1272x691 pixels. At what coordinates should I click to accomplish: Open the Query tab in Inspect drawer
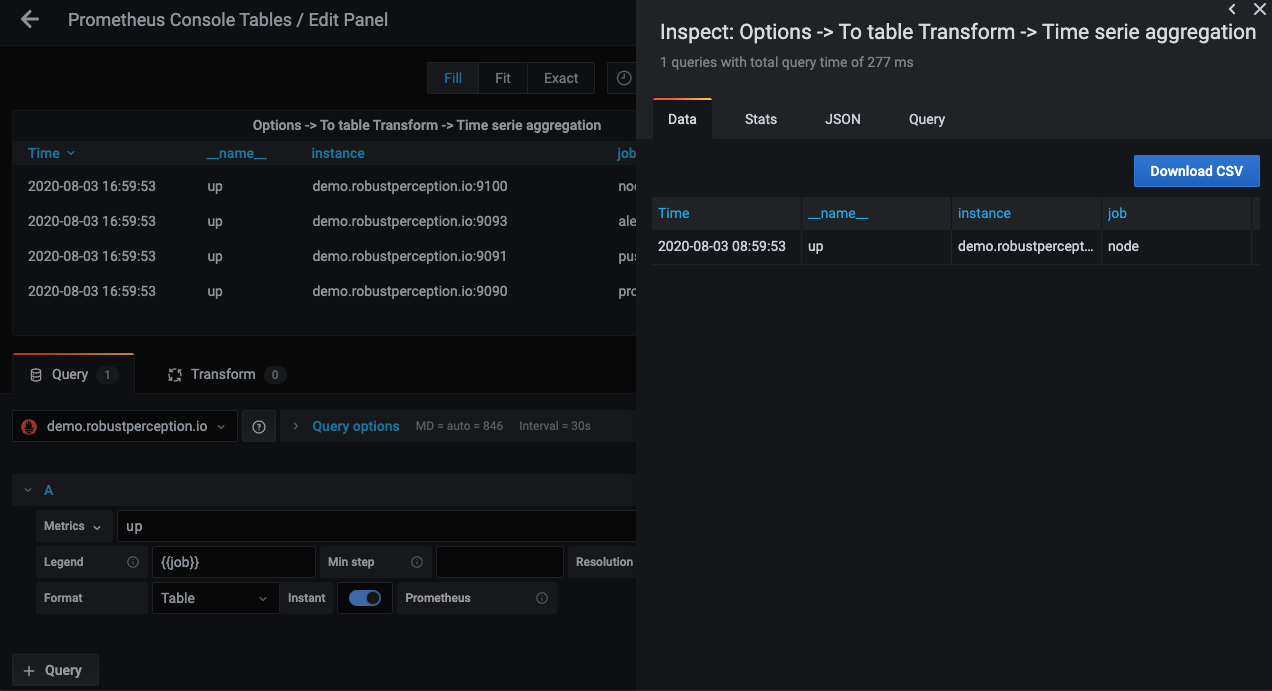coord(927,119)
